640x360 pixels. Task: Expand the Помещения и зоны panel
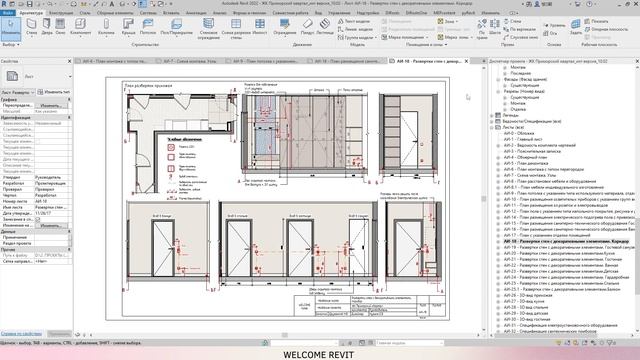click(x=427, y=44)
